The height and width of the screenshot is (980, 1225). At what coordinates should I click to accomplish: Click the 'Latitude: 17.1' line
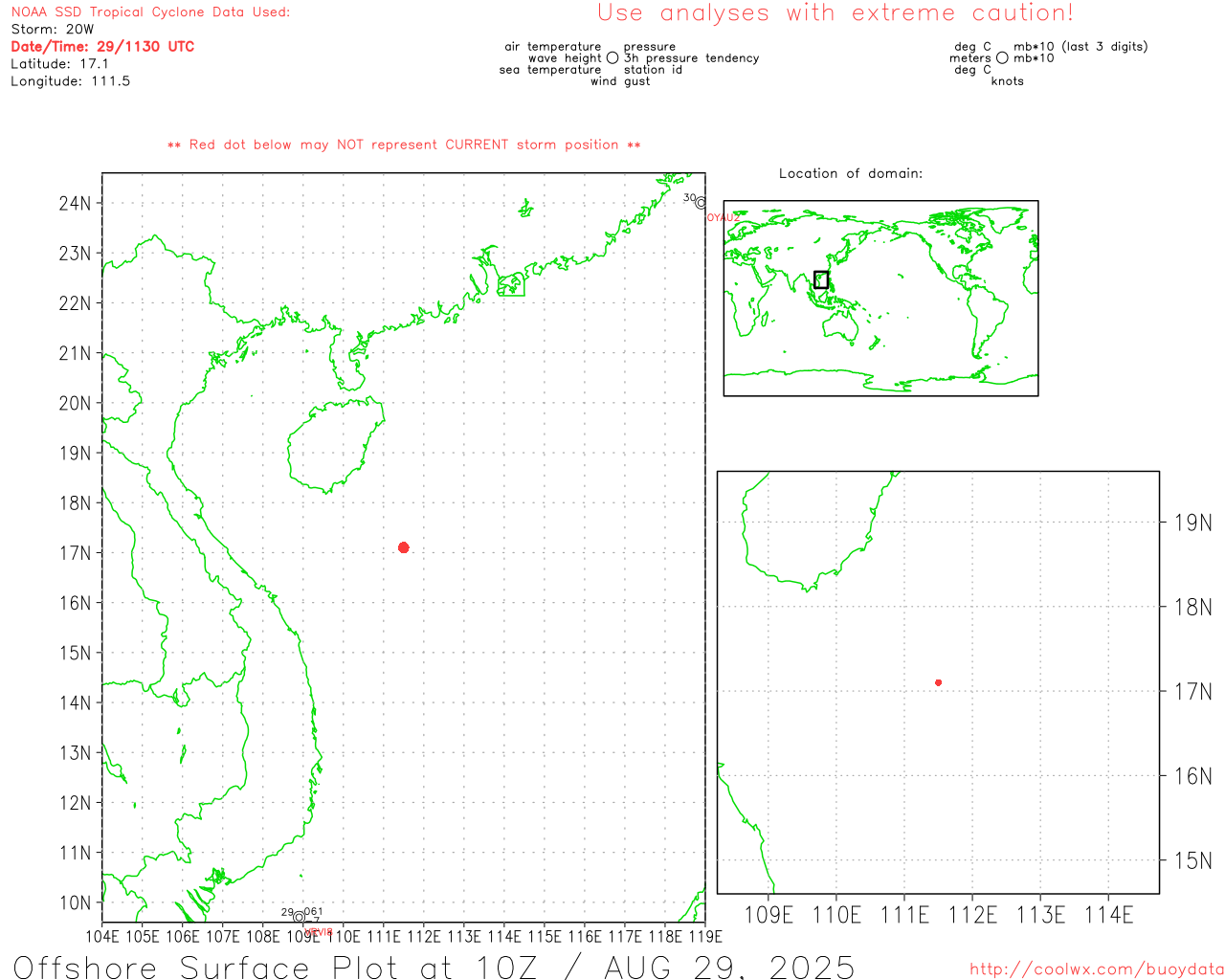[x=59, y=64]
